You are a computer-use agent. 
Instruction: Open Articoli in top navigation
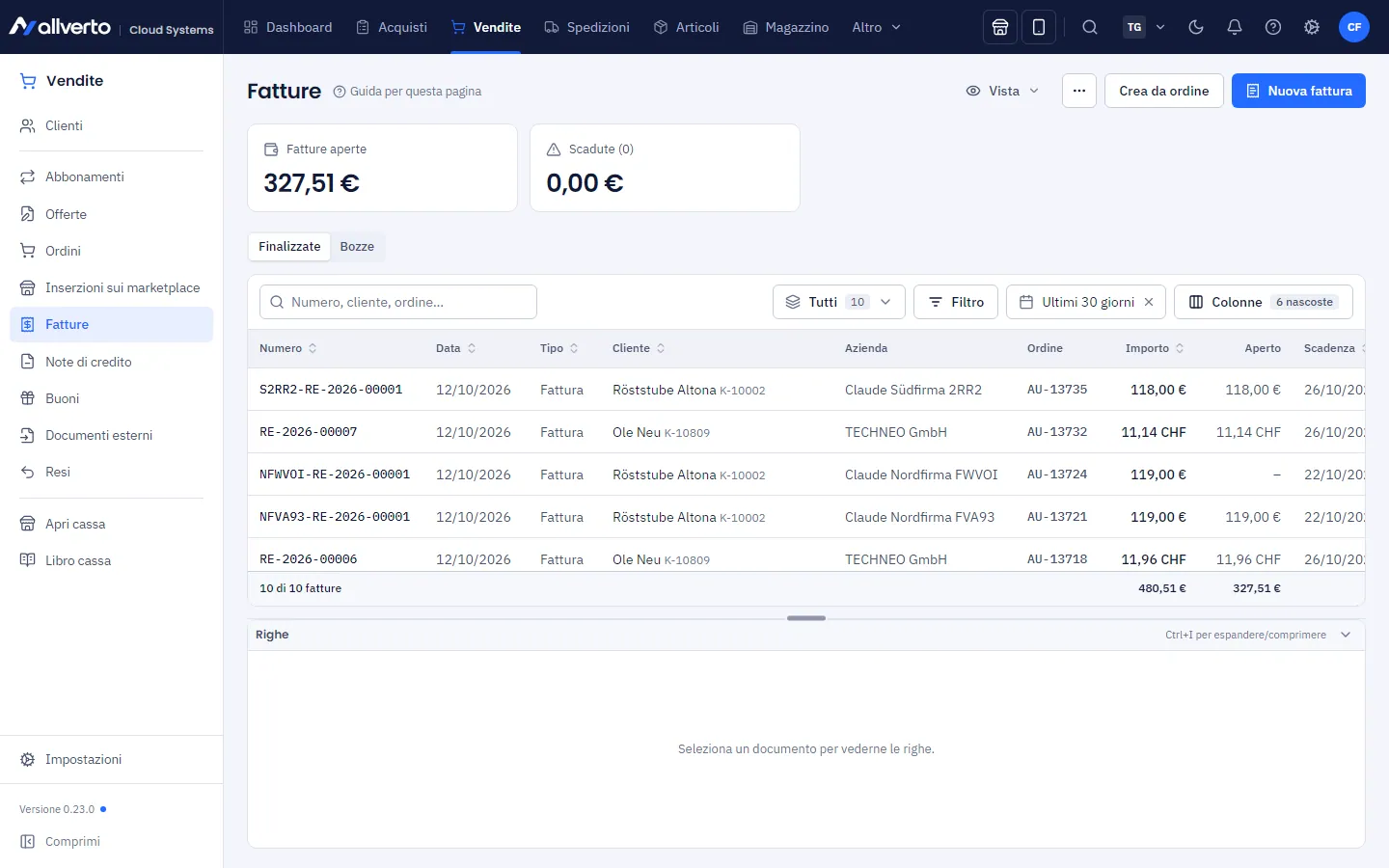[687, 27]
